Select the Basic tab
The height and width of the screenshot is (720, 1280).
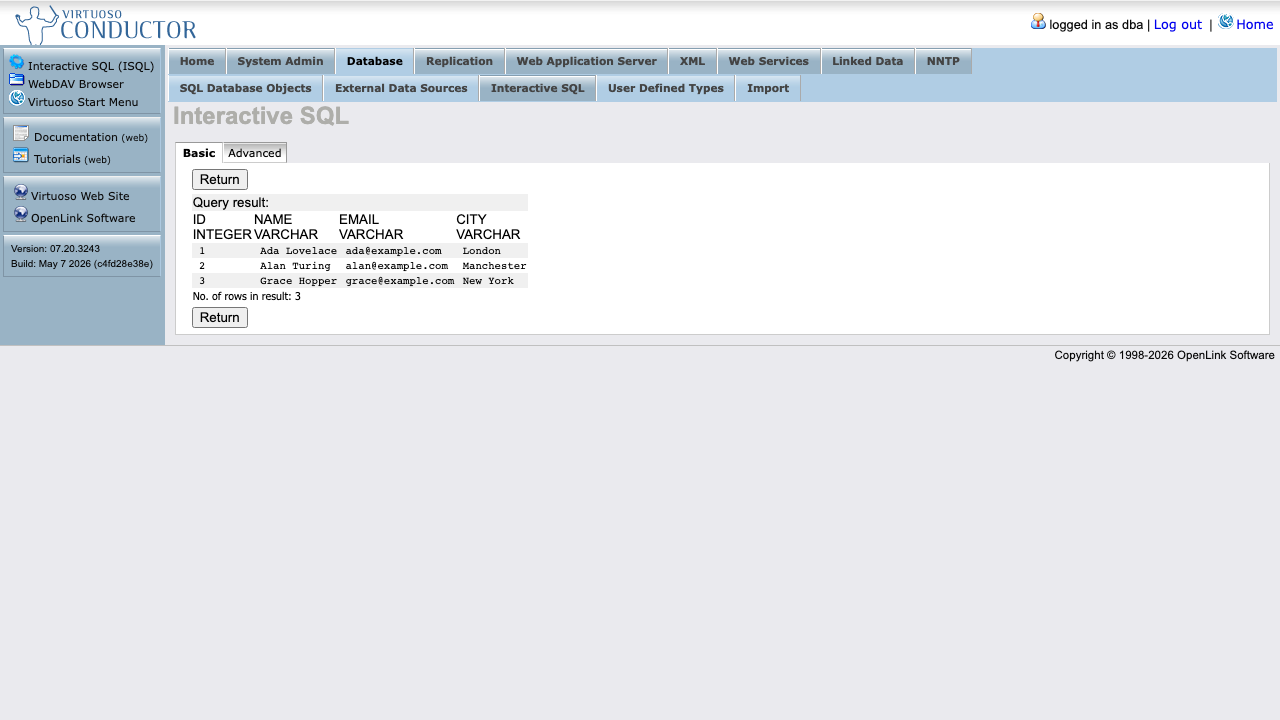click(x=199, y=153)
